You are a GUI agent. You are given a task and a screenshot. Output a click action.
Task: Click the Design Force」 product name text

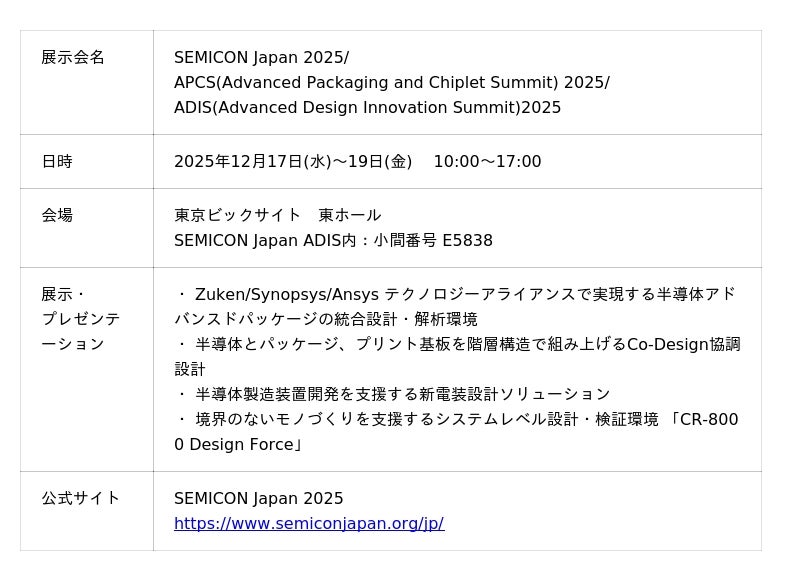(245, 444)
